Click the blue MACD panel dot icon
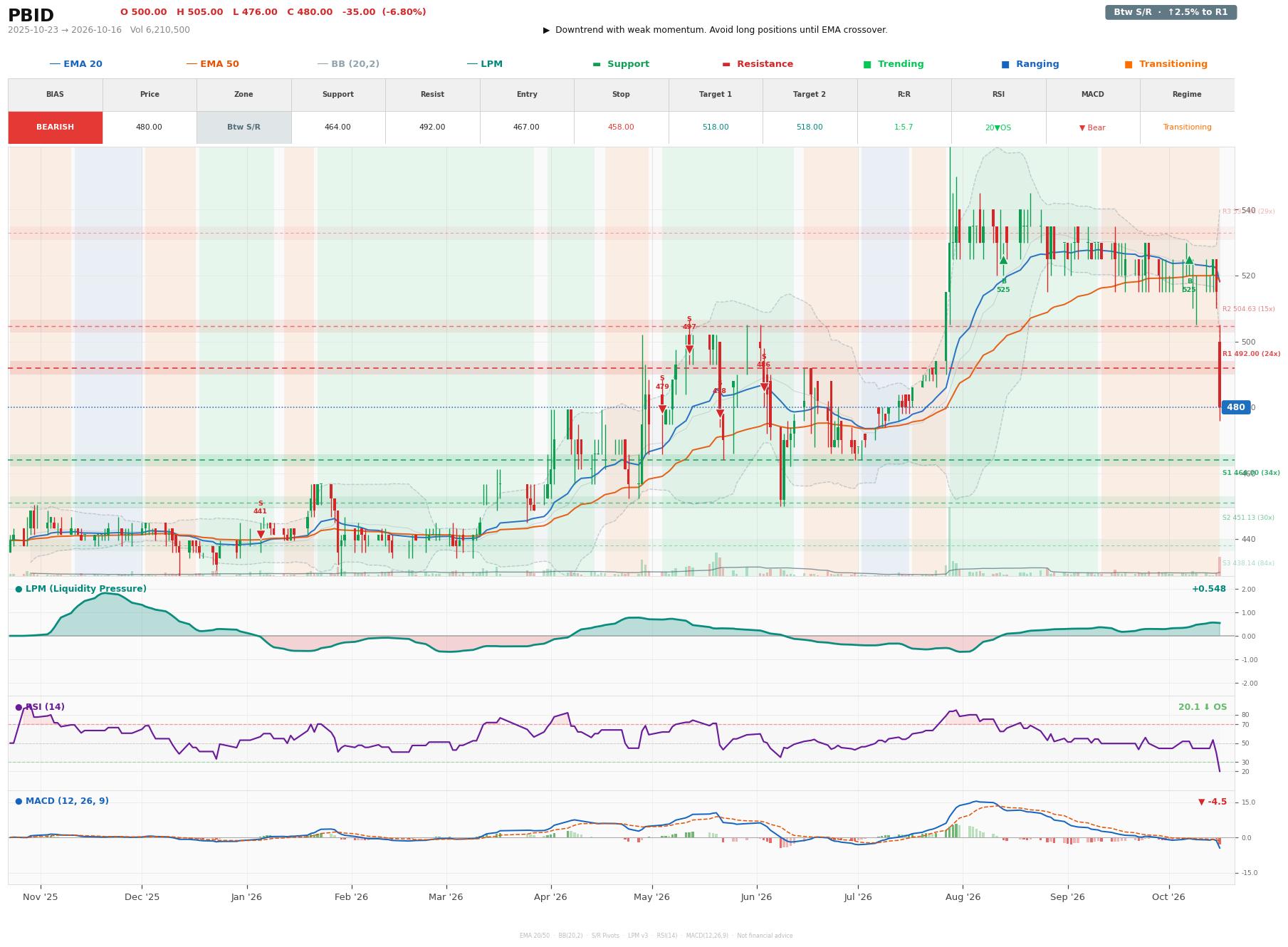This screenshot has width=1288, height=947. (19, 801)
